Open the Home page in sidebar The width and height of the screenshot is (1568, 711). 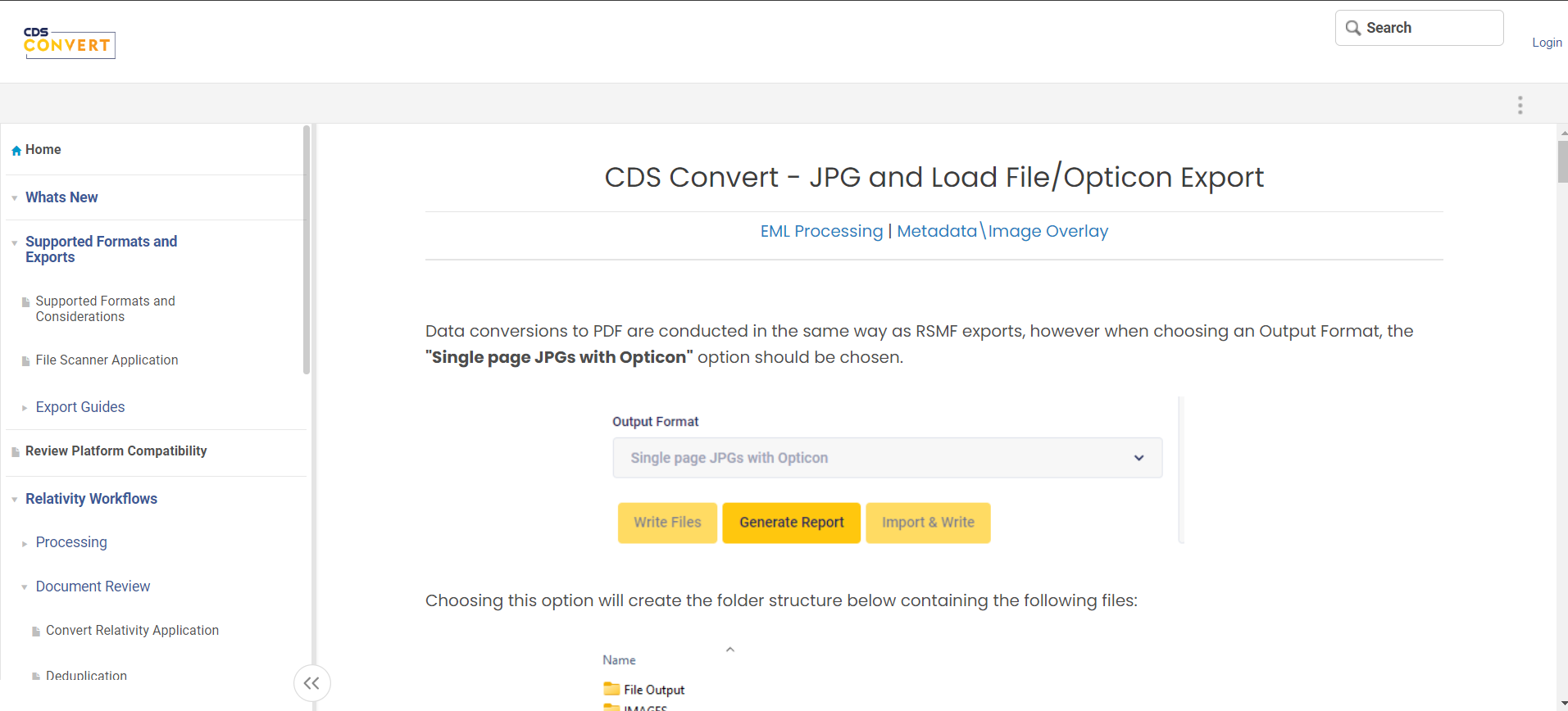pyautogui.click(x=43, y=150)
